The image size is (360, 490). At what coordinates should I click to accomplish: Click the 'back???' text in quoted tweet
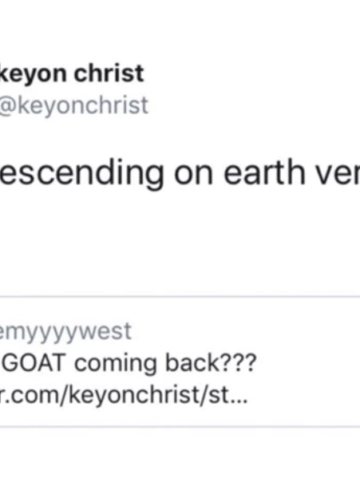211,363
